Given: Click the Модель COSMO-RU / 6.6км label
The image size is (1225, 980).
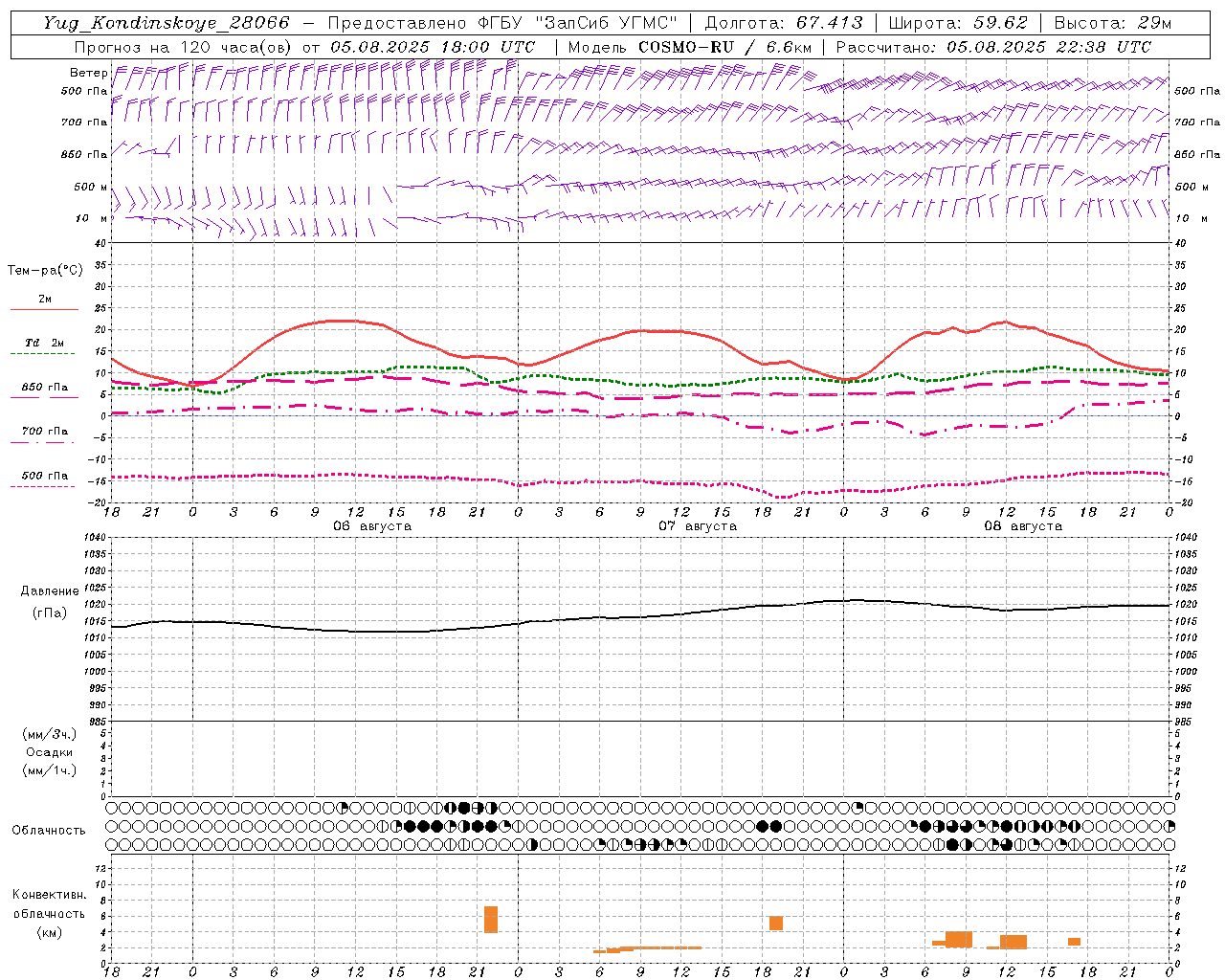Looking at the screenshot, I should (689, 47).
